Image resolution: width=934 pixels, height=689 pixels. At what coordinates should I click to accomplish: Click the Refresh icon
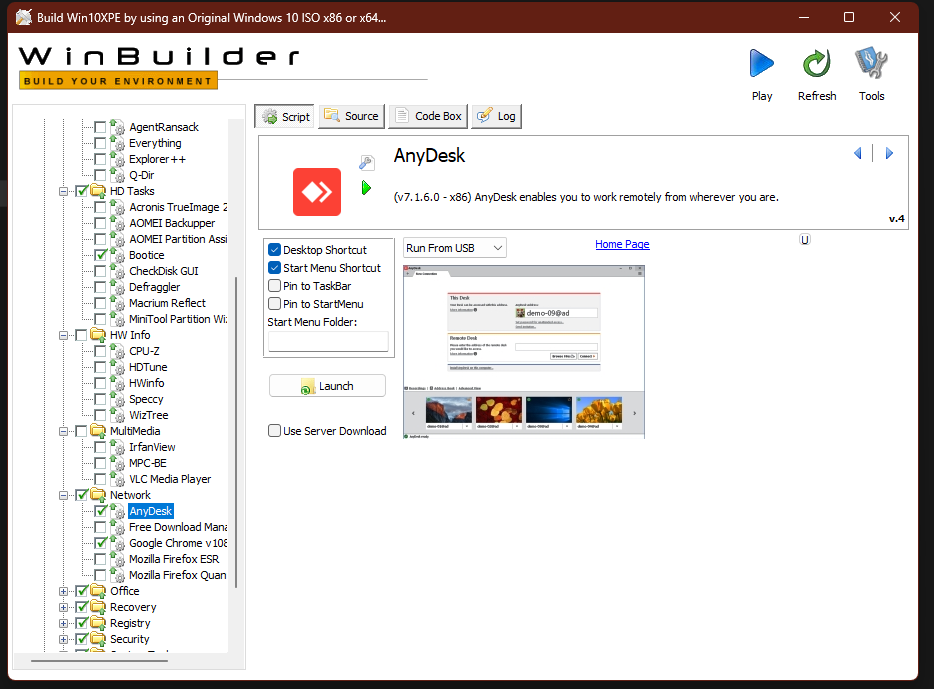(816, 64)
